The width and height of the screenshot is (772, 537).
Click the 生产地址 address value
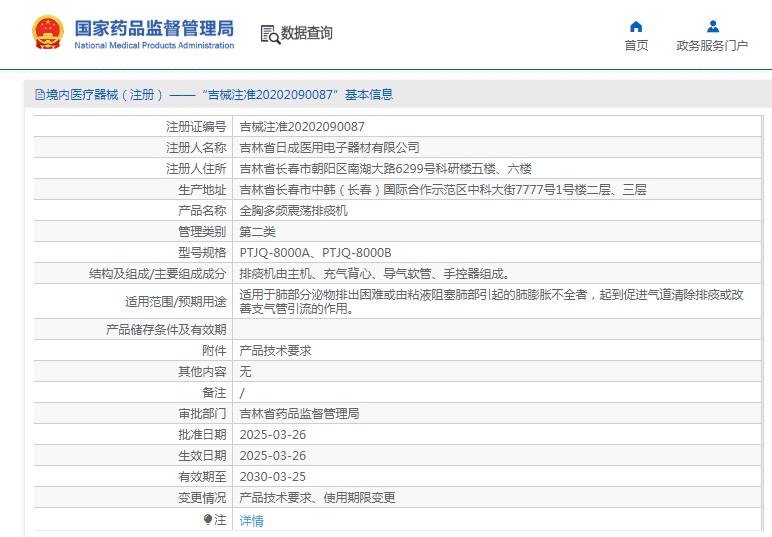click(443, 190)
